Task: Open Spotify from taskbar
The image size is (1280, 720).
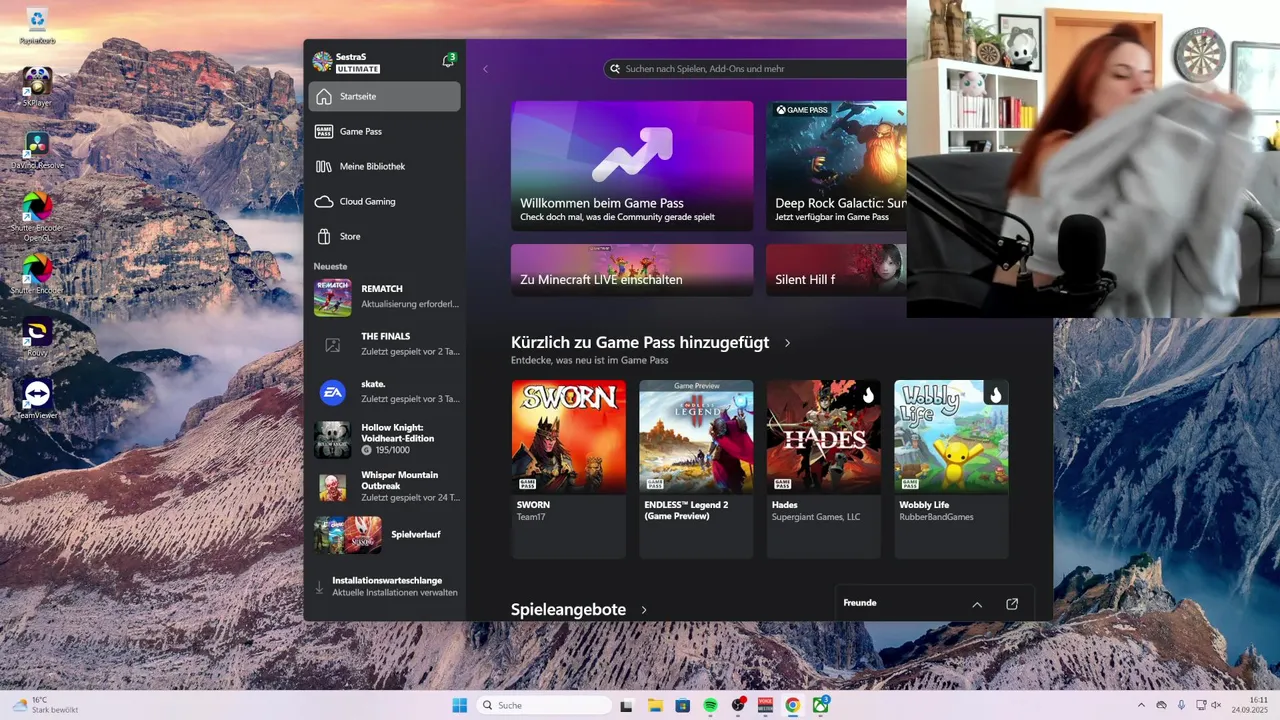Action: coord(710,705)
